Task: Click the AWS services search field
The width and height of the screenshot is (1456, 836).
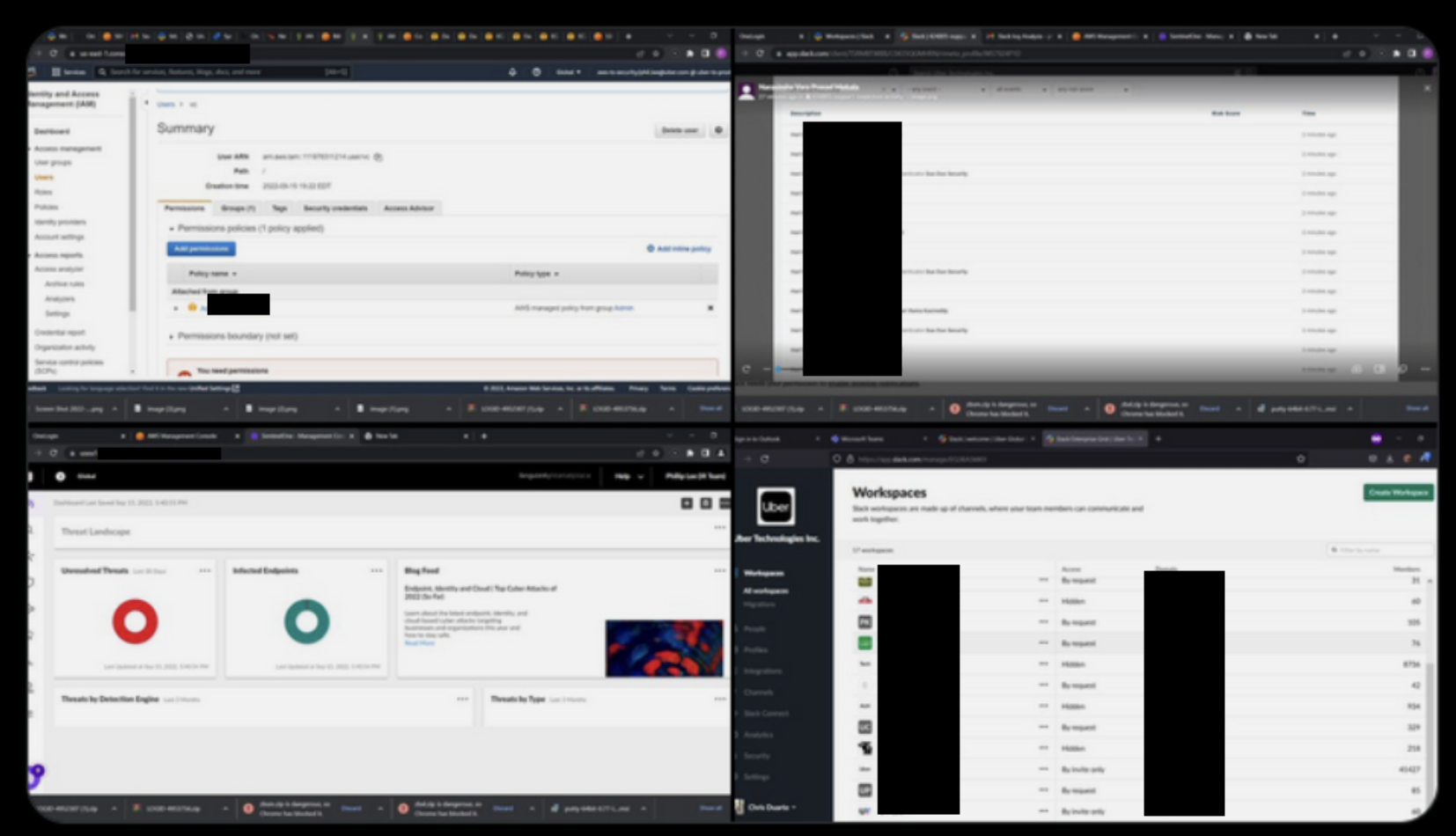Action: tap(222, 72)
